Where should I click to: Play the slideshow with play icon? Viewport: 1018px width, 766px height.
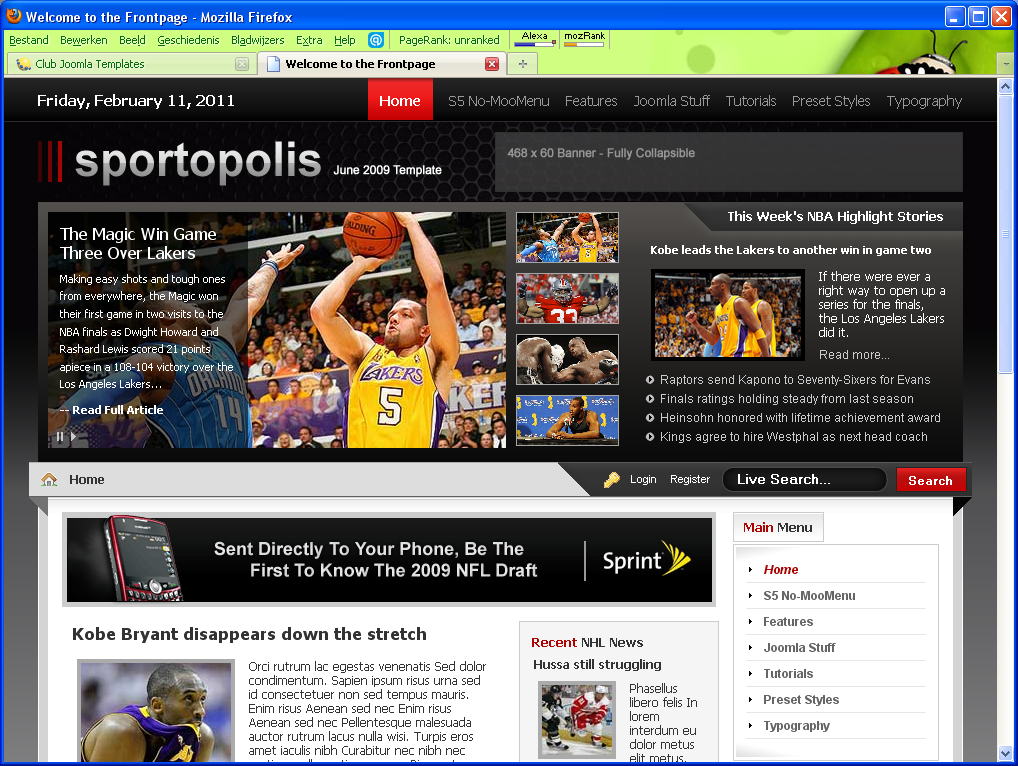(x=73, y=437)
